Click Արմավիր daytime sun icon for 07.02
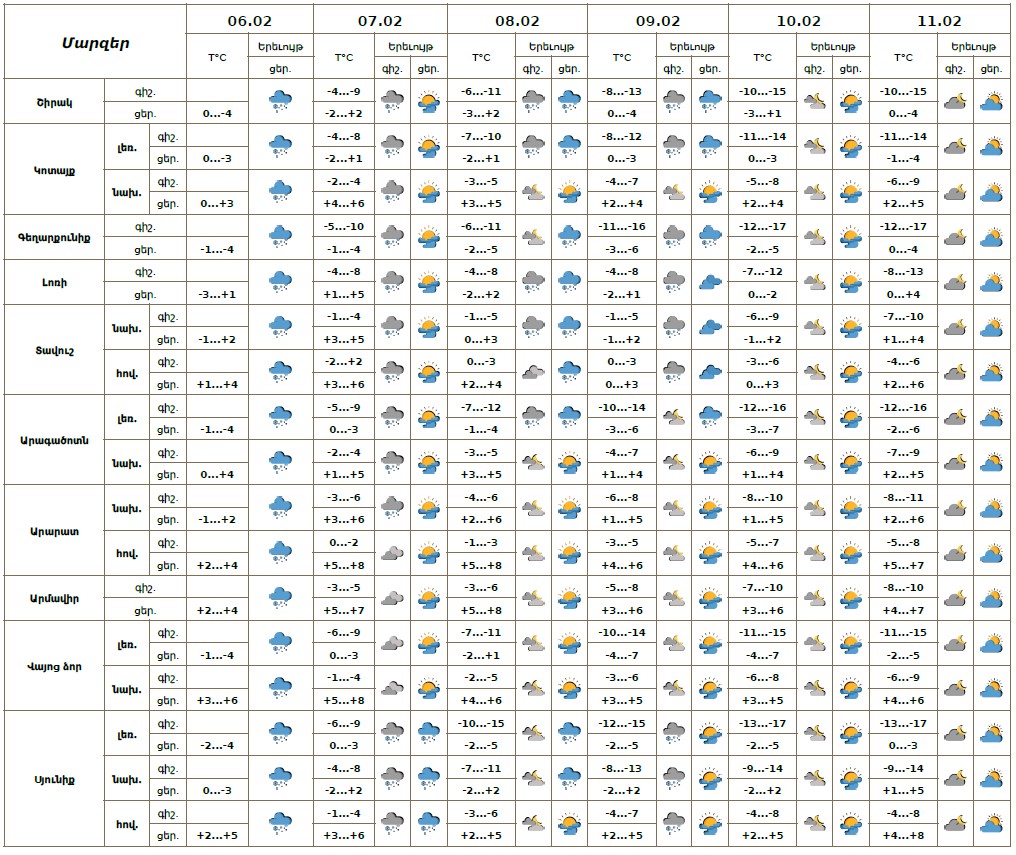The height and width of the screenshot is (855, 1016). pos(428,598)
